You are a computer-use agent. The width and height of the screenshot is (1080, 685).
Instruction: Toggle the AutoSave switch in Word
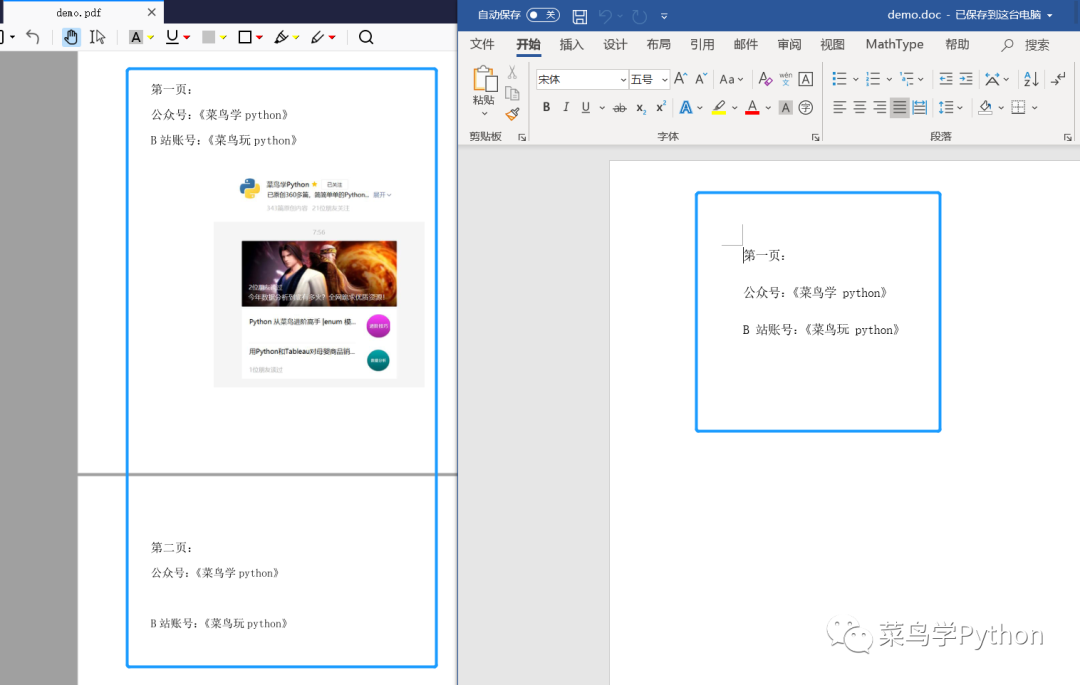point(543,14)
